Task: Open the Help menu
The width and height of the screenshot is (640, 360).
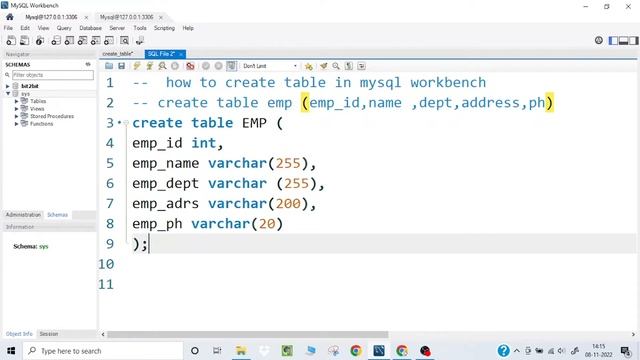Action: pyautogui.click(x=188, y=28)
